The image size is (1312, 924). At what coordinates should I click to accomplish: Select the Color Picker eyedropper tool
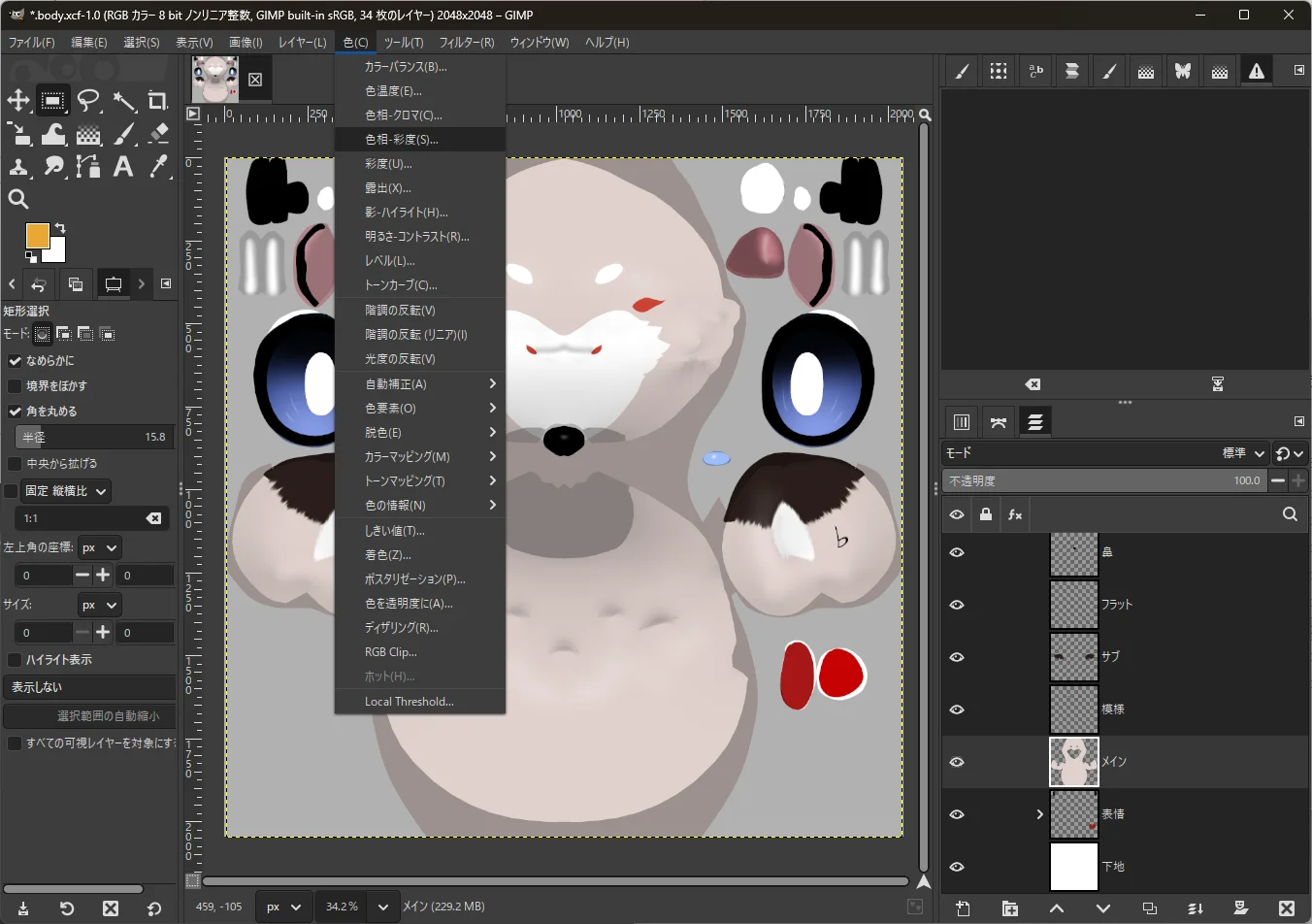(x=157, y=167)
